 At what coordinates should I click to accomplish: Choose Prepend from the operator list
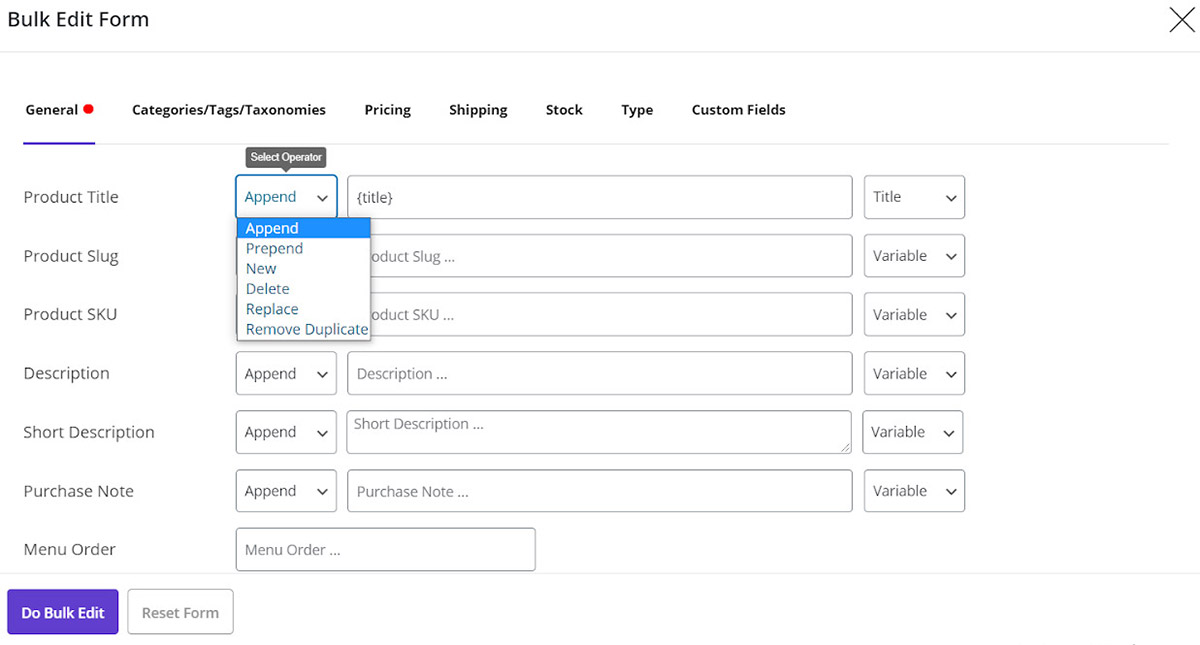click(274, 248)
